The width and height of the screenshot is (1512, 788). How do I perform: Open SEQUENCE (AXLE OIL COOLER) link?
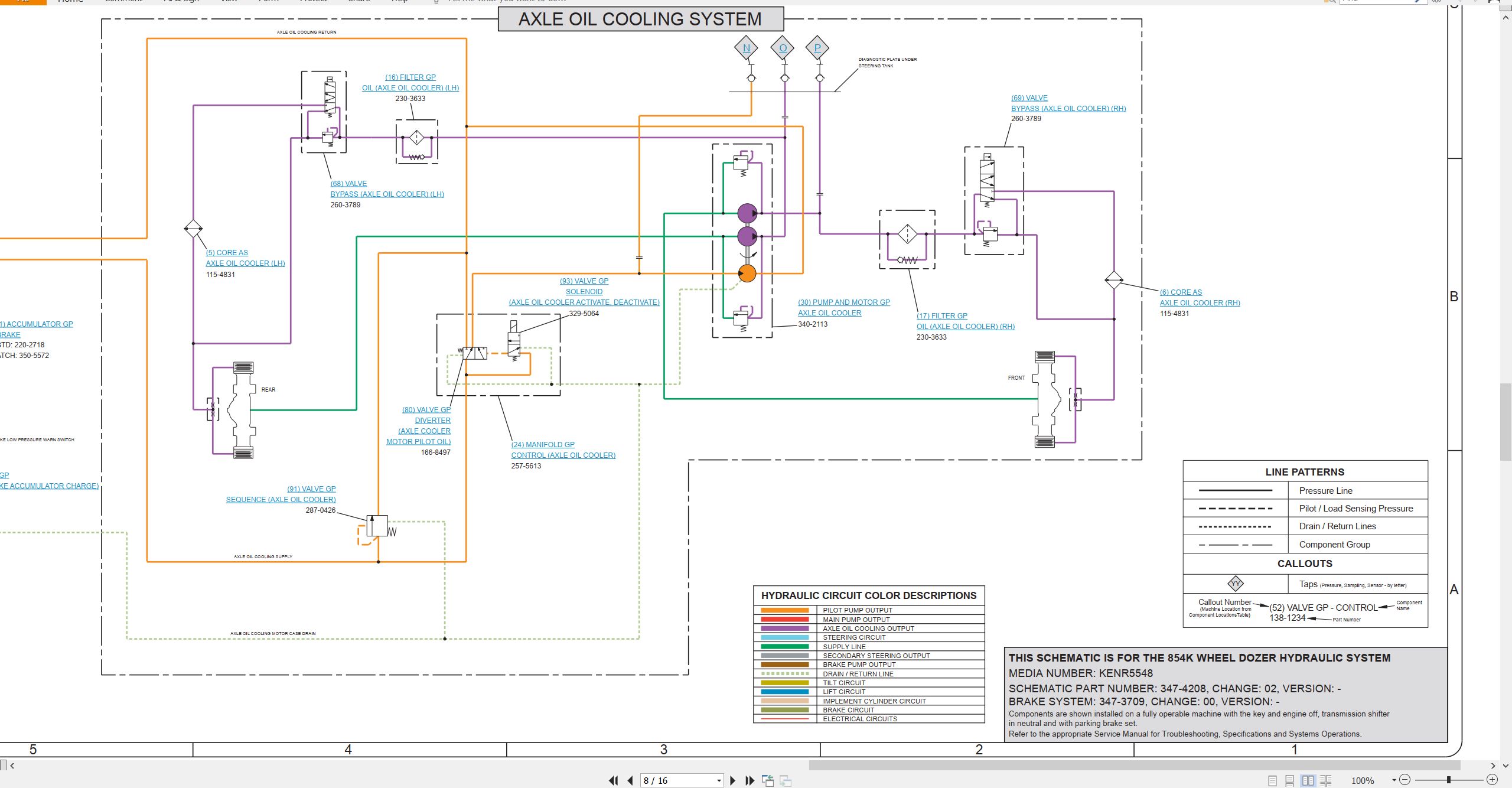pyautogui.click(x=281, y=499)
